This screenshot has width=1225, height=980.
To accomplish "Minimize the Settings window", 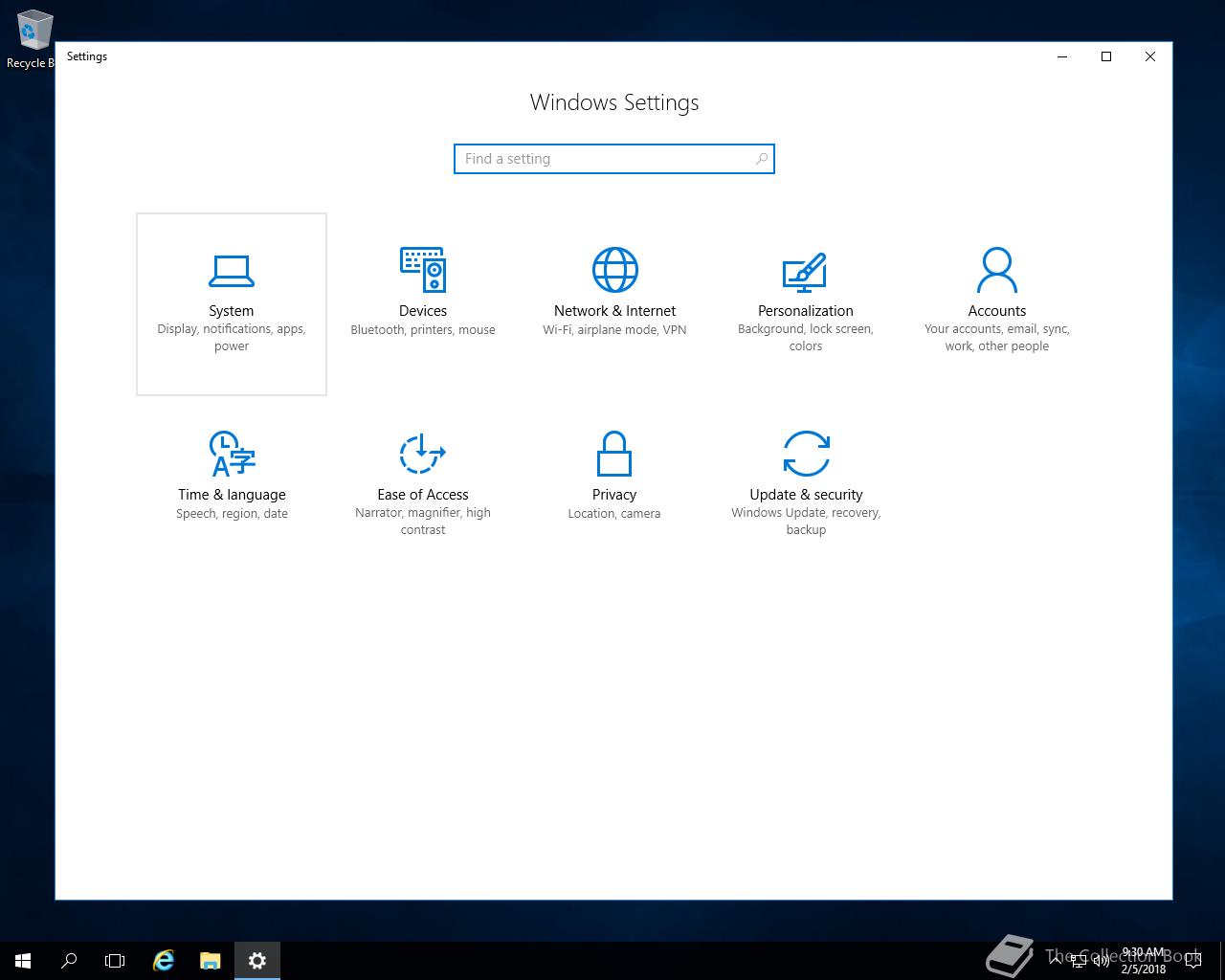I will tap(1062, 56).
